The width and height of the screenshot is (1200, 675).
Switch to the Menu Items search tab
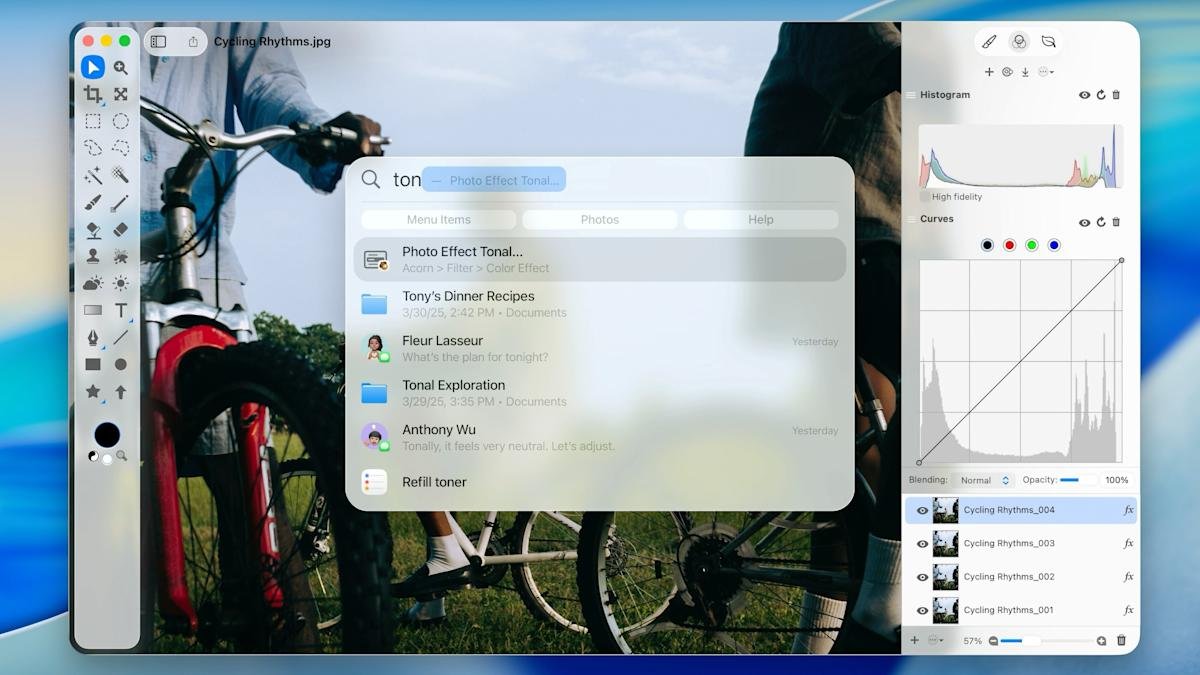click(x=438, y=220)
